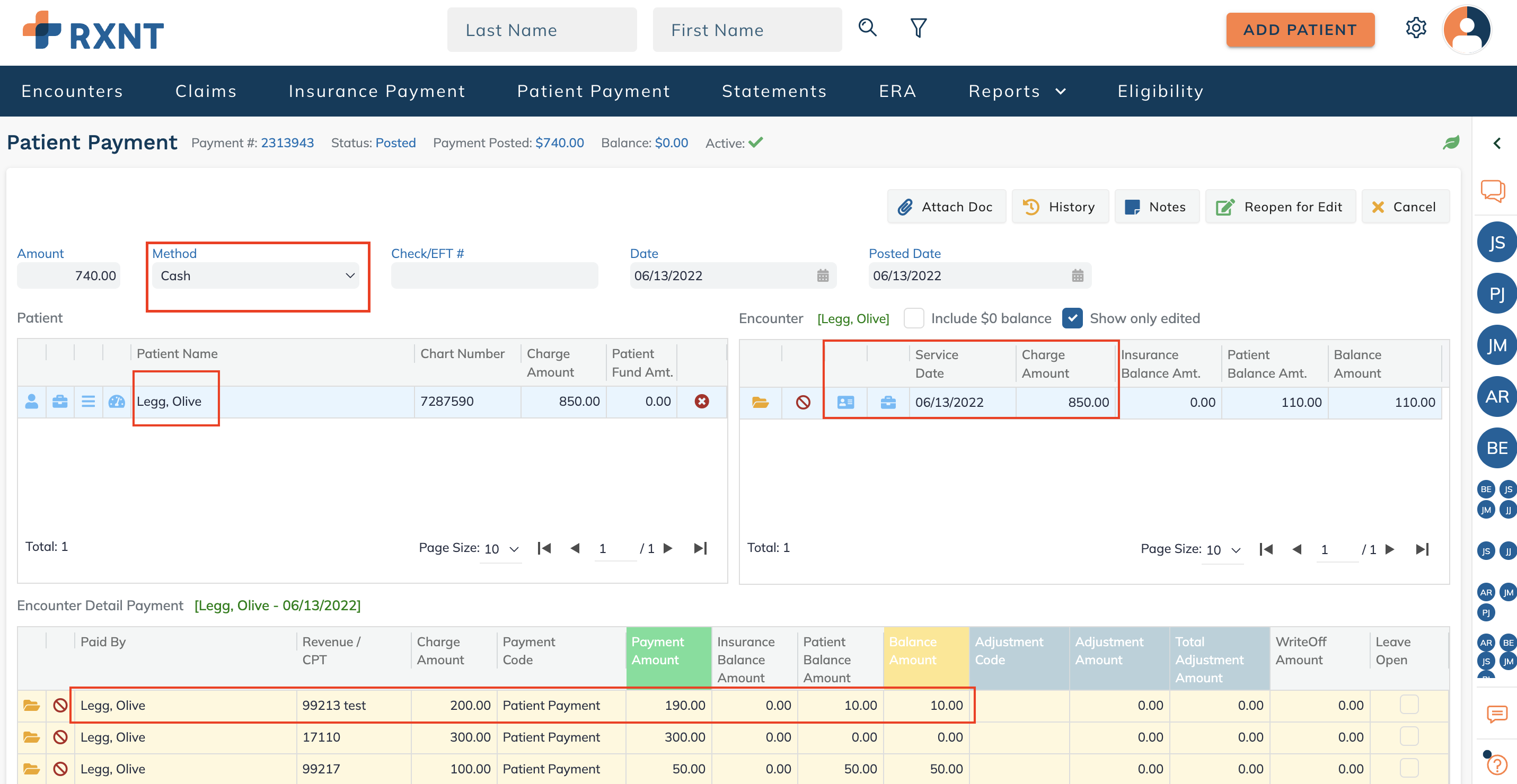Screen dimensions: 1517x784
Task: Click the ADD PATIENT button
Action: (1300, 30)
